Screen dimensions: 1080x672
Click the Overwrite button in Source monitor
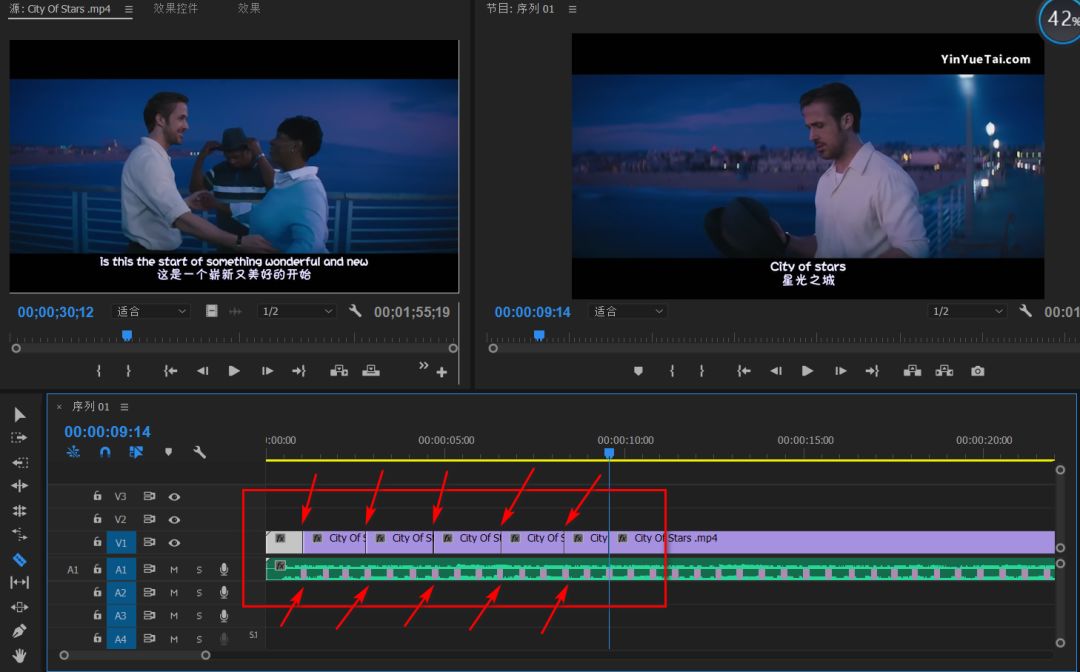click(x=371, y=371)
